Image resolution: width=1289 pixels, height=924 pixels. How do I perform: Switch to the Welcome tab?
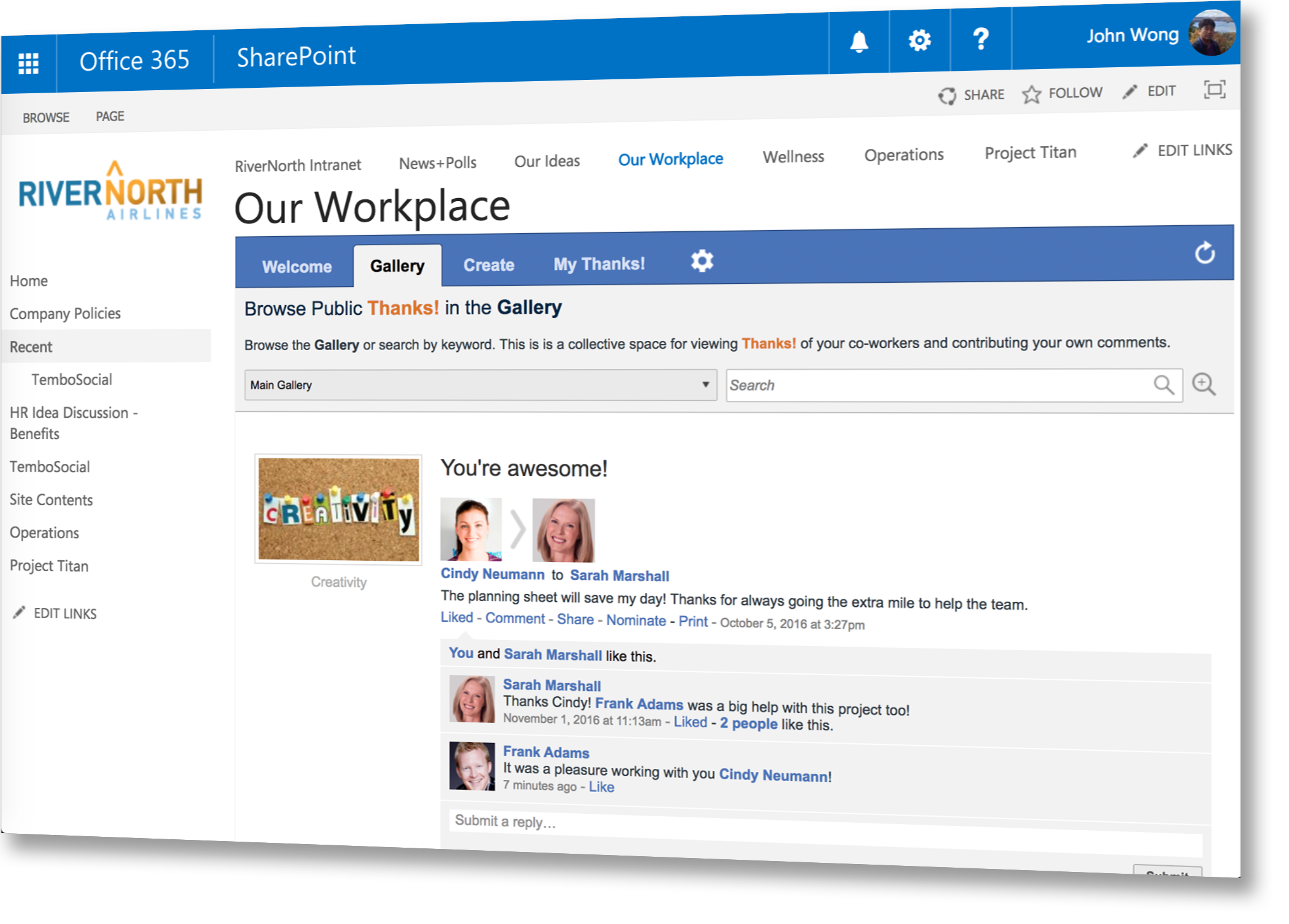(297, 267)
